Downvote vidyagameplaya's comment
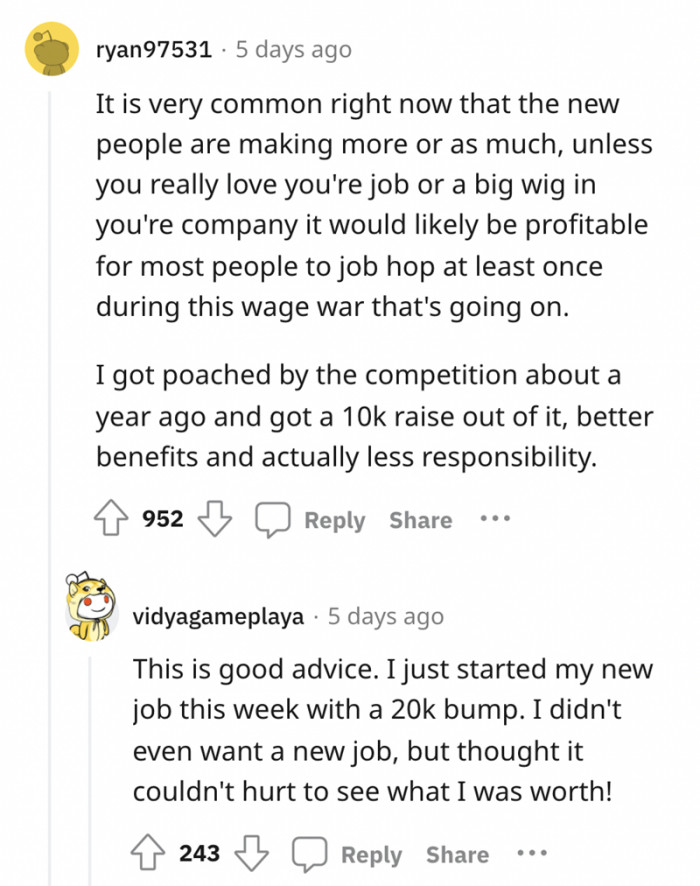This screenshot has height=886, width=700. 252,853
